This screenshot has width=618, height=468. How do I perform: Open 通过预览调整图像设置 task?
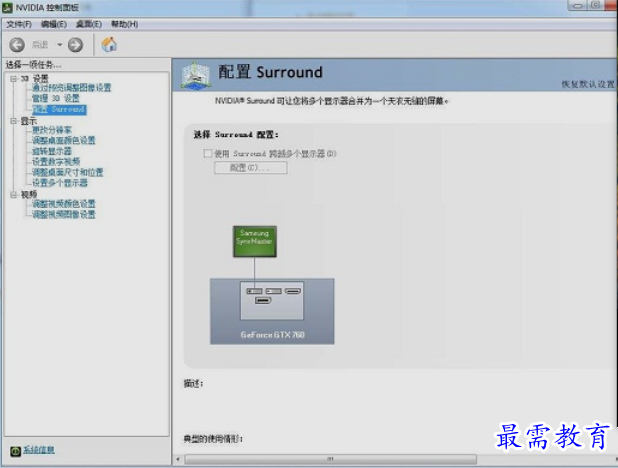pos(72,88)
